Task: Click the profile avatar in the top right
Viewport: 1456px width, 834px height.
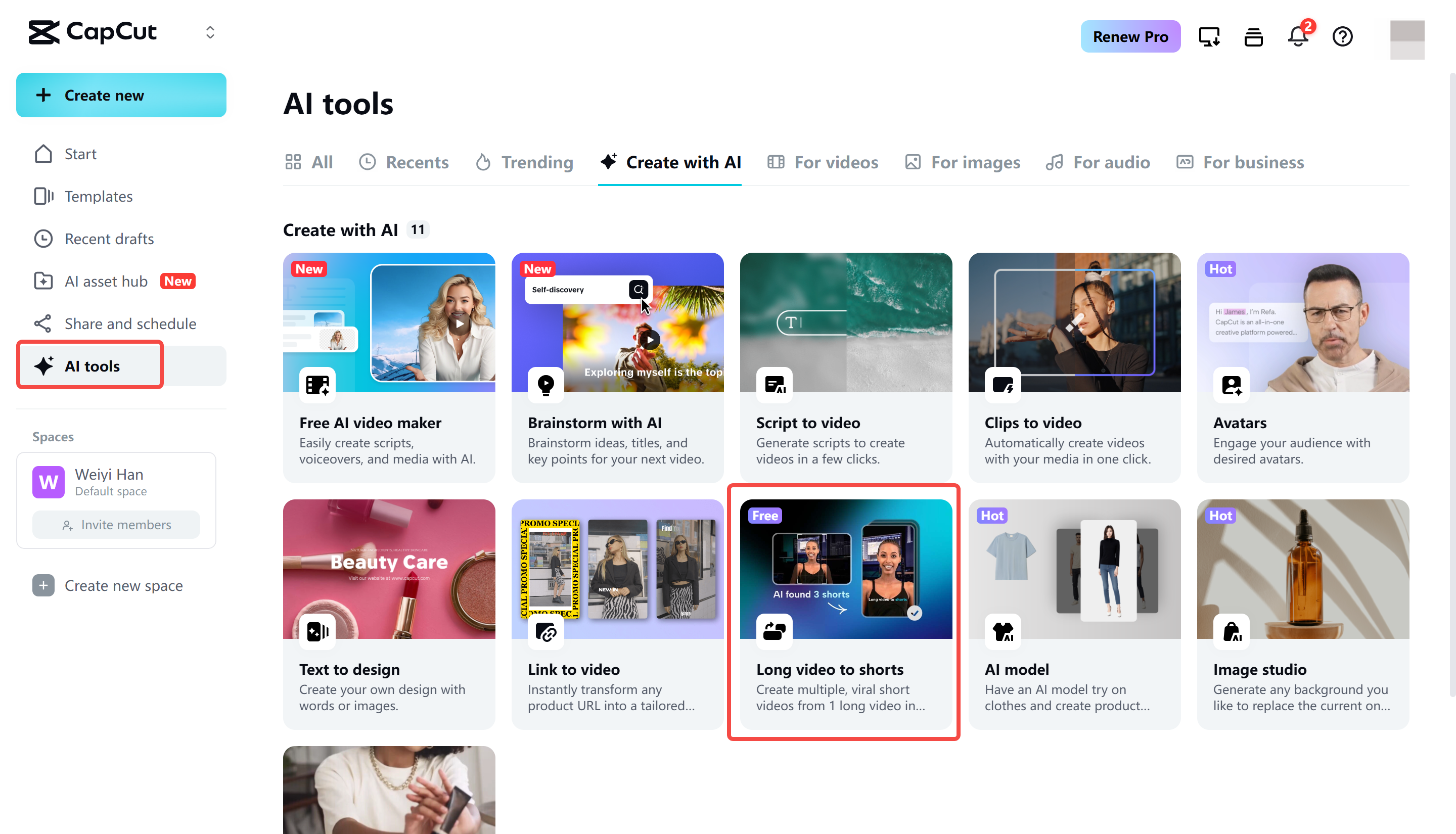Action: click(x=1407, y=39)
